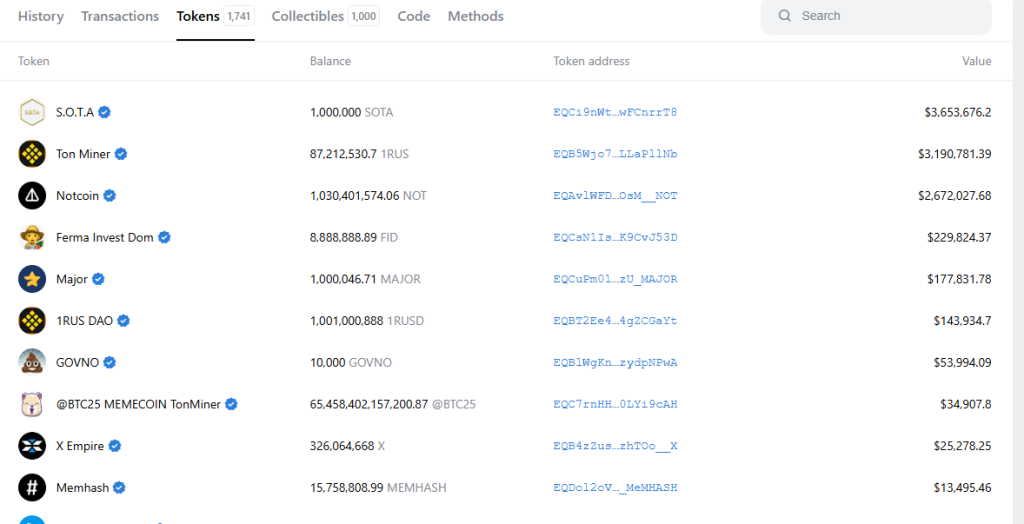Click the Ton Miner token logo
Image resolution: width=1024 pixels, height=524 pixels.
[x=32, y=154]
